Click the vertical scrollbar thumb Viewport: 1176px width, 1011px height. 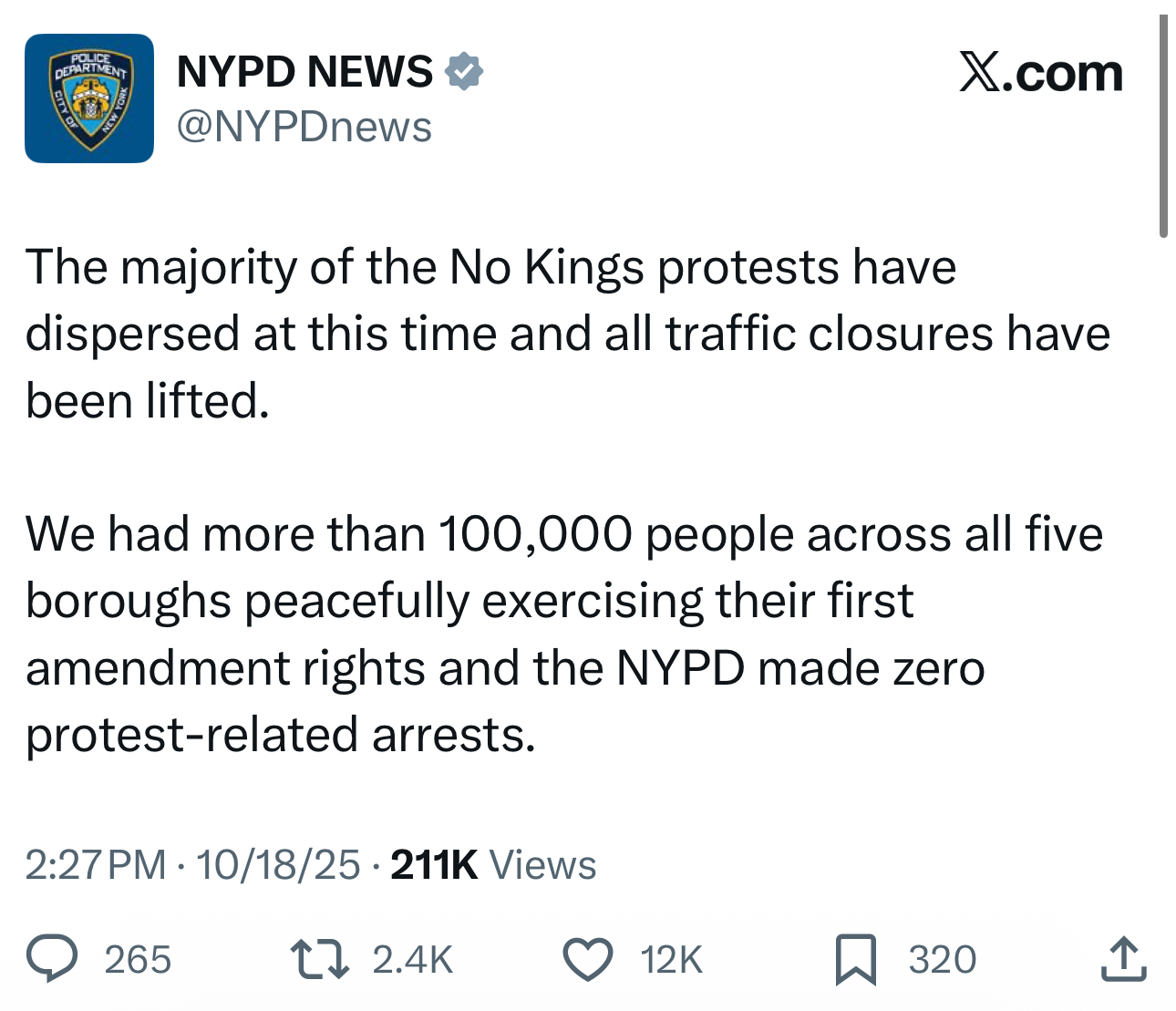1163,128
